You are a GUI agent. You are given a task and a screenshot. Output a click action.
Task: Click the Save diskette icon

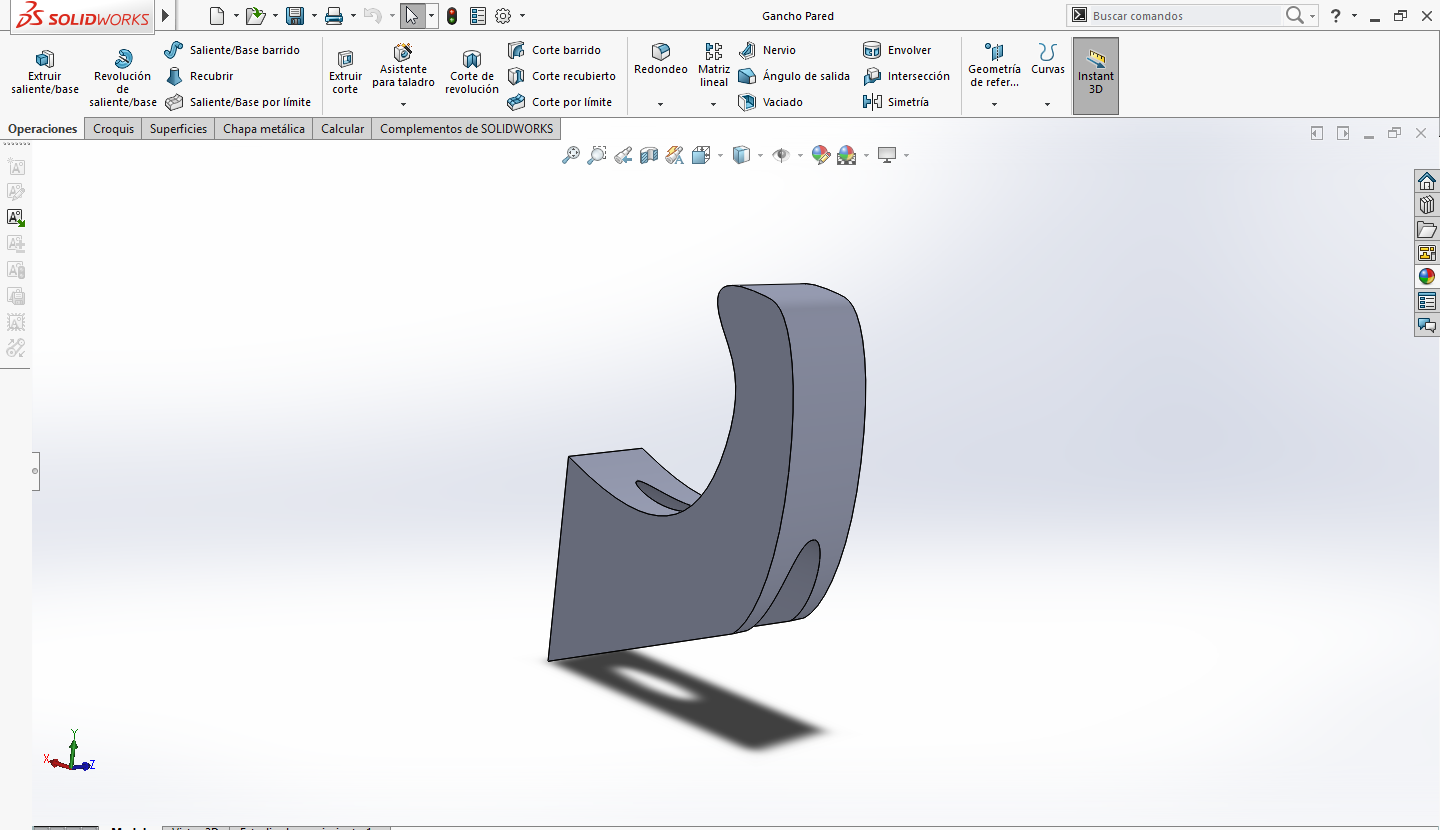(x=294, y=15)
